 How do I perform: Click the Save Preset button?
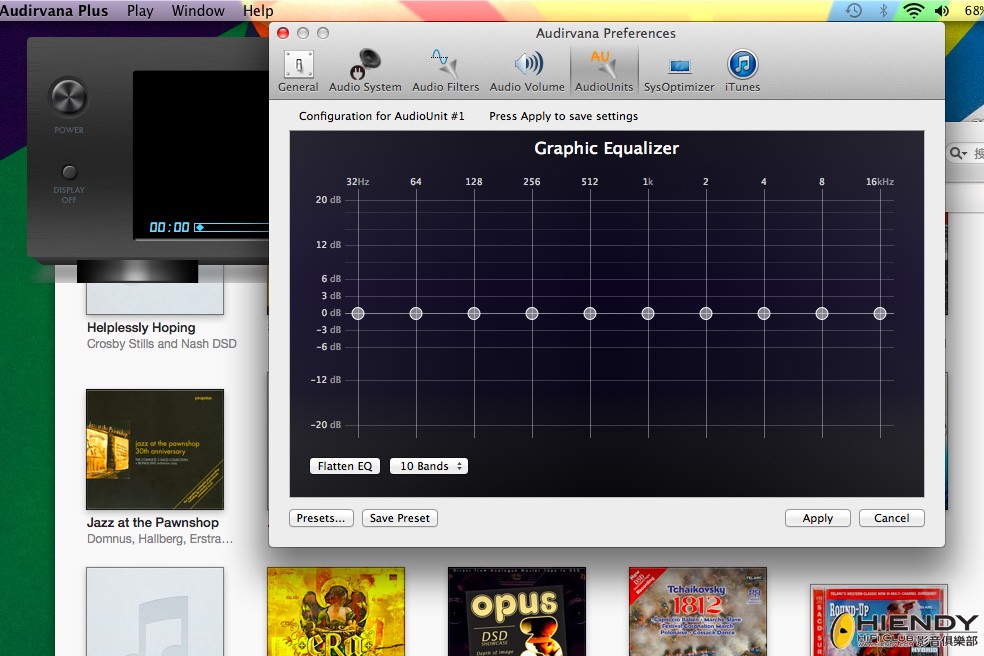pyautogui.click(x=400, y=518)
